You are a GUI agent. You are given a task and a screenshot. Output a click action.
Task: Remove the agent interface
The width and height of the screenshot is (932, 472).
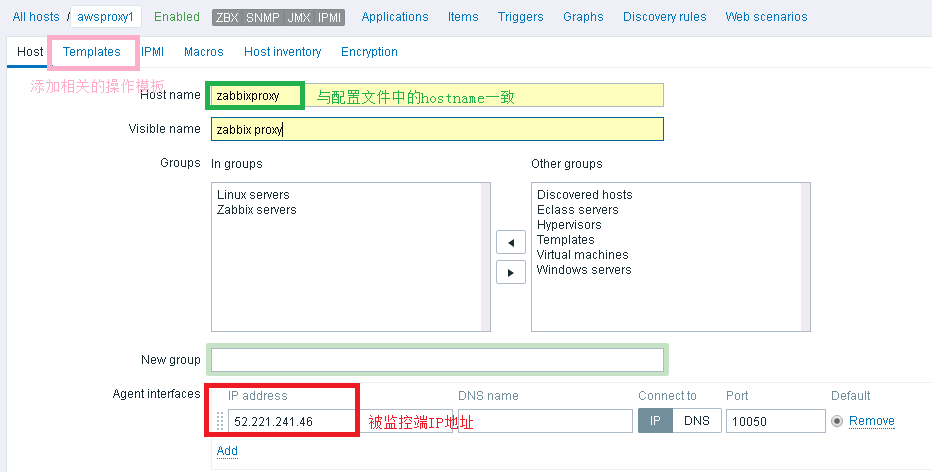pyautogui.click(x=871, y=421)
